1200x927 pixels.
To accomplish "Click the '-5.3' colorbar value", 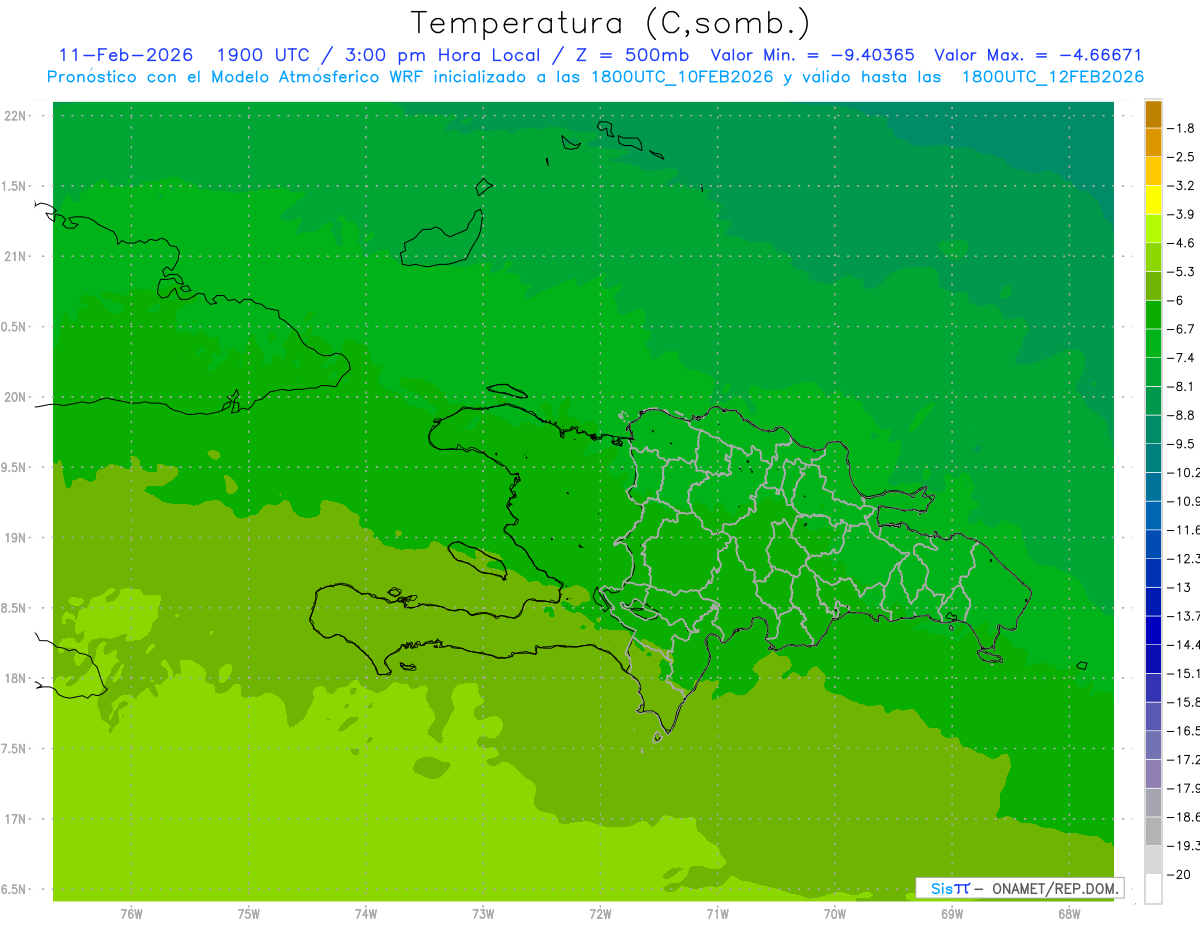I will click(x=1183, y=271).
